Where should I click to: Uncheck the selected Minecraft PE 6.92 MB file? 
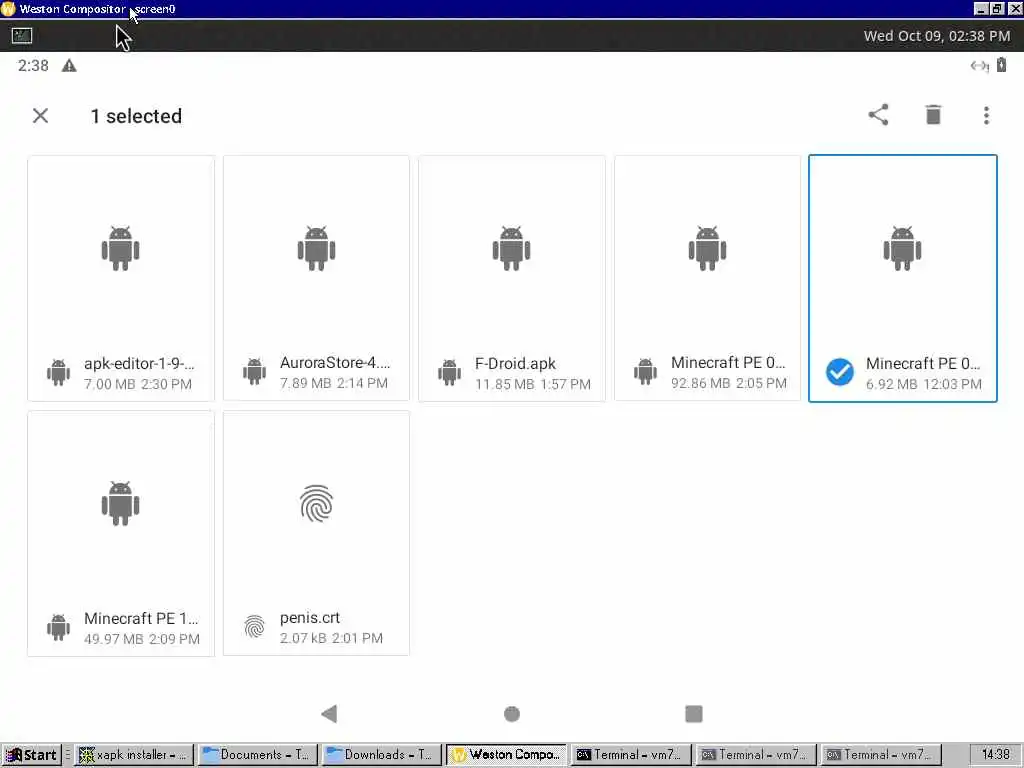[x=839, y=372]
